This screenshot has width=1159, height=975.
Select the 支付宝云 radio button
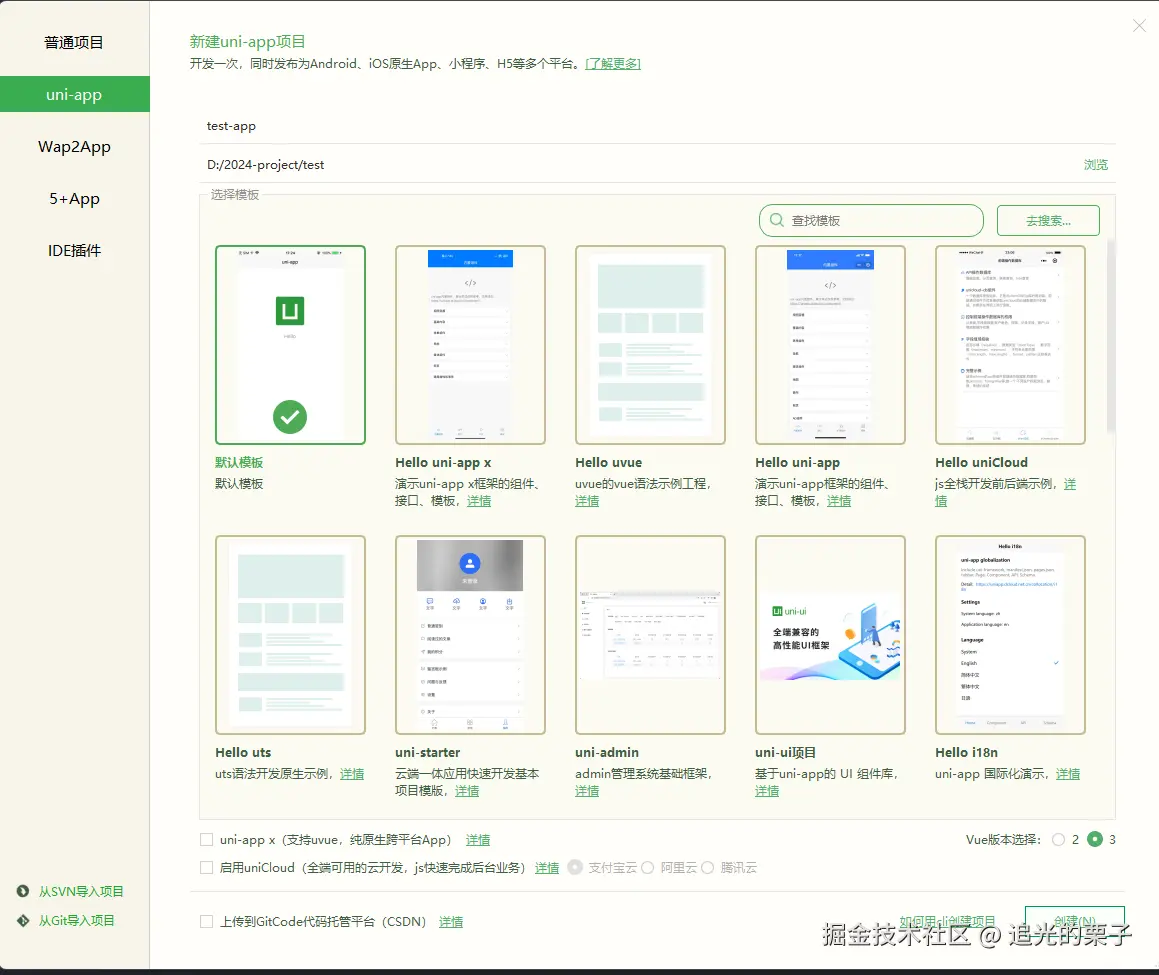[x=575, y=867]
